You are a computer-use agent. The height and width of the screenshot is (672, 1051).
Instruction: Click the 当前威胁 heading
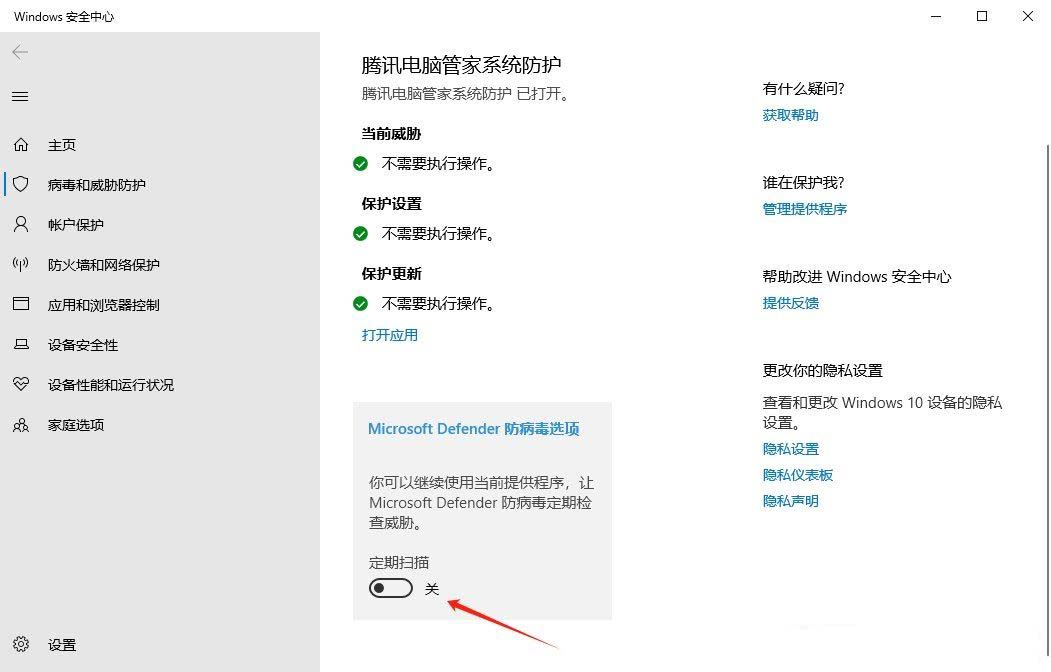tap(391, 133)
